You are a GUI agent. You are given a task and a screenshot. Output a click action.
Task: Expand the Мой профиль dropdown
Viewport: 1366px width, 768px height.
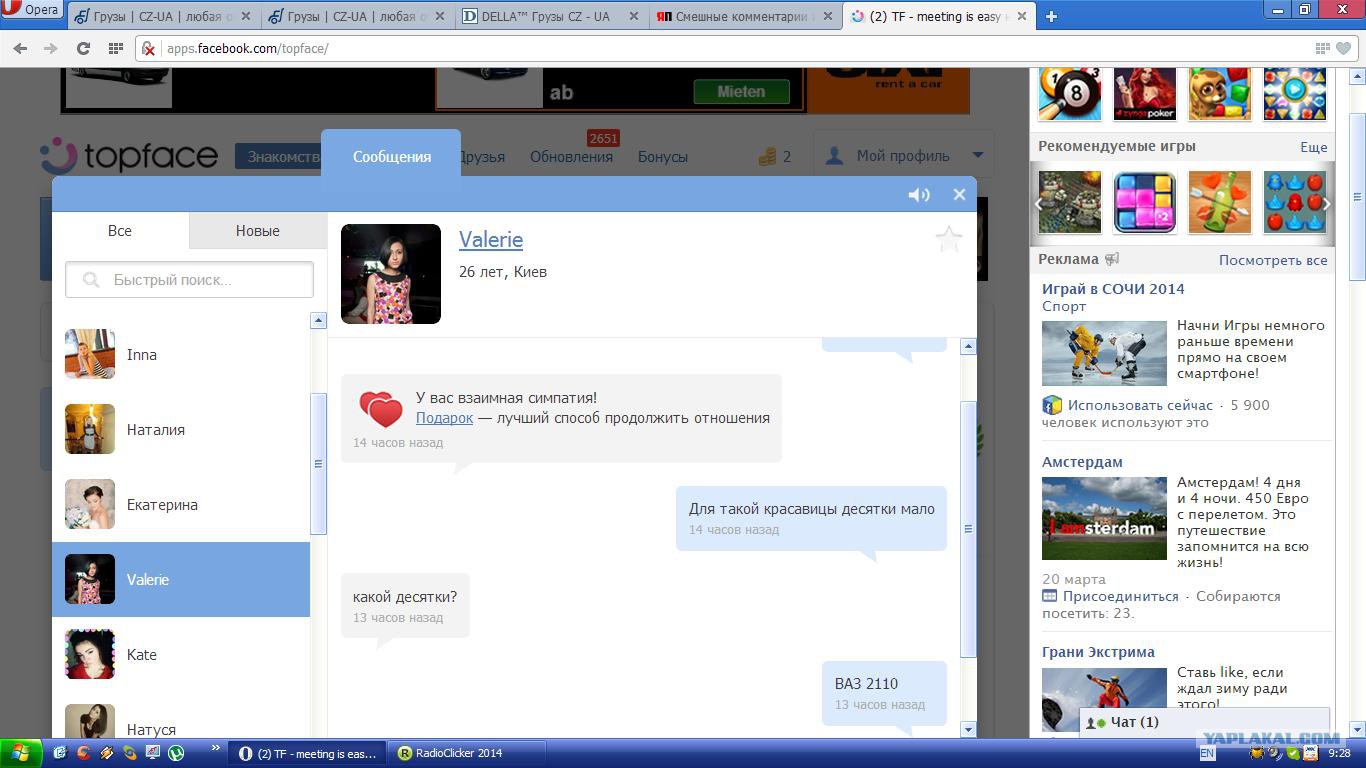[x=978, y=156]
